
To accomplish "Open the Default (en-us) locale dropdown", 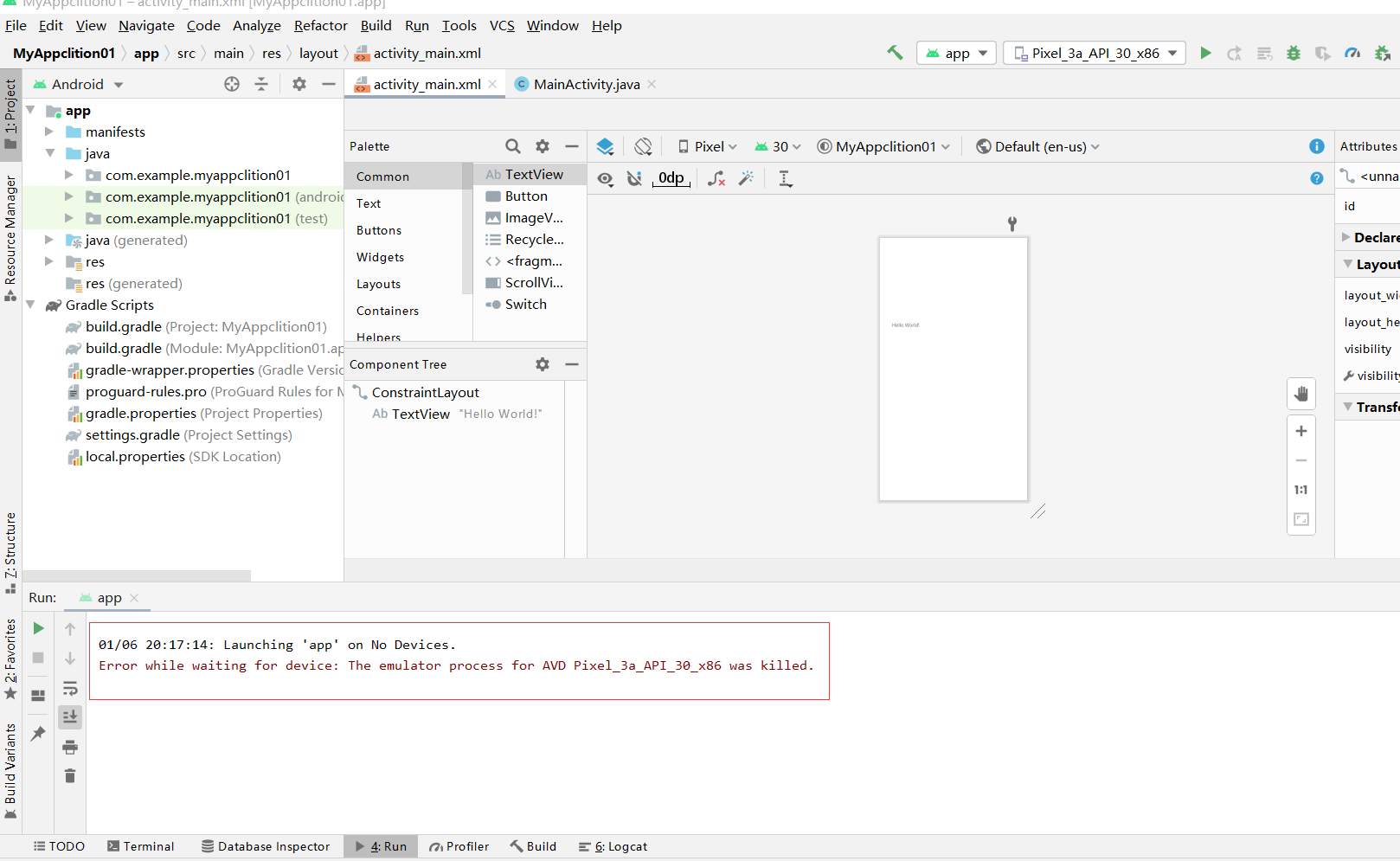I will point(1037,146).
